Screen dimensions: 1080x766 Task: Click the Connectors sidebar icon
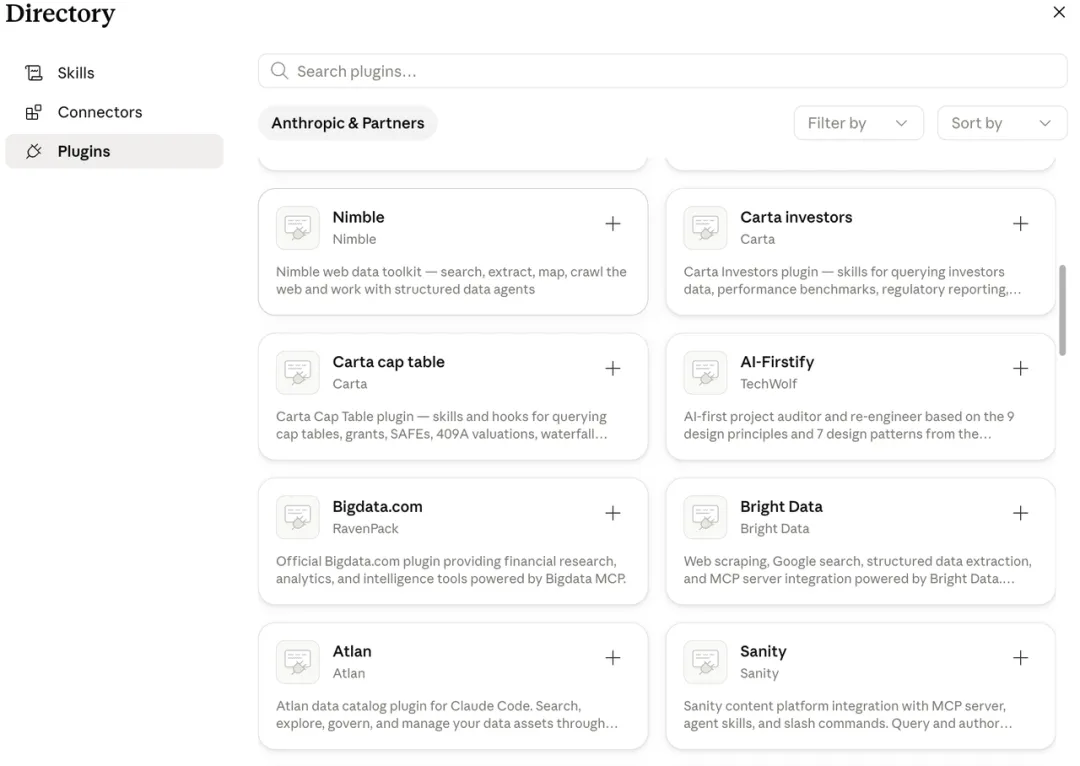(34, 112)
